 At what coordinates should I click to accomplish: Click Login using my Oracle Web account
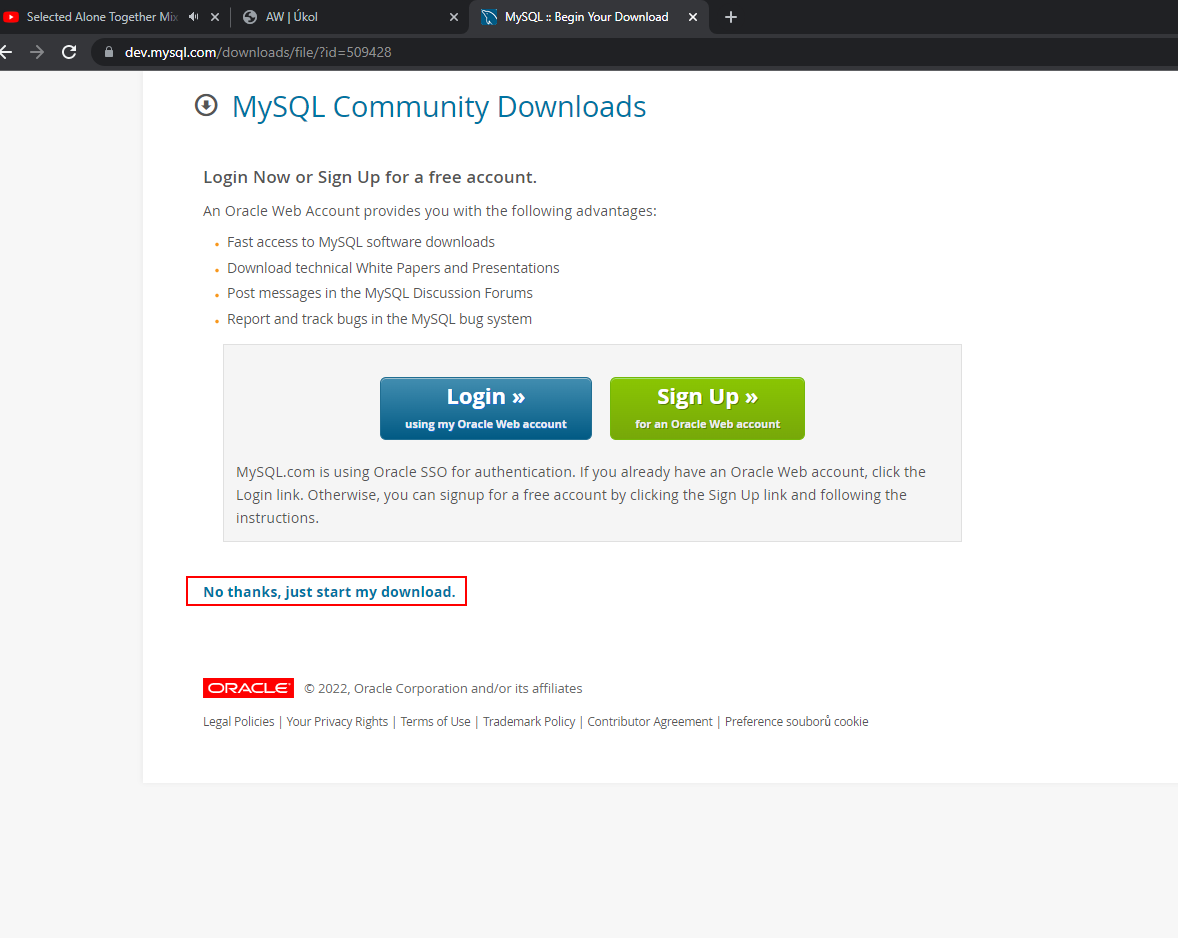point(486,409)
